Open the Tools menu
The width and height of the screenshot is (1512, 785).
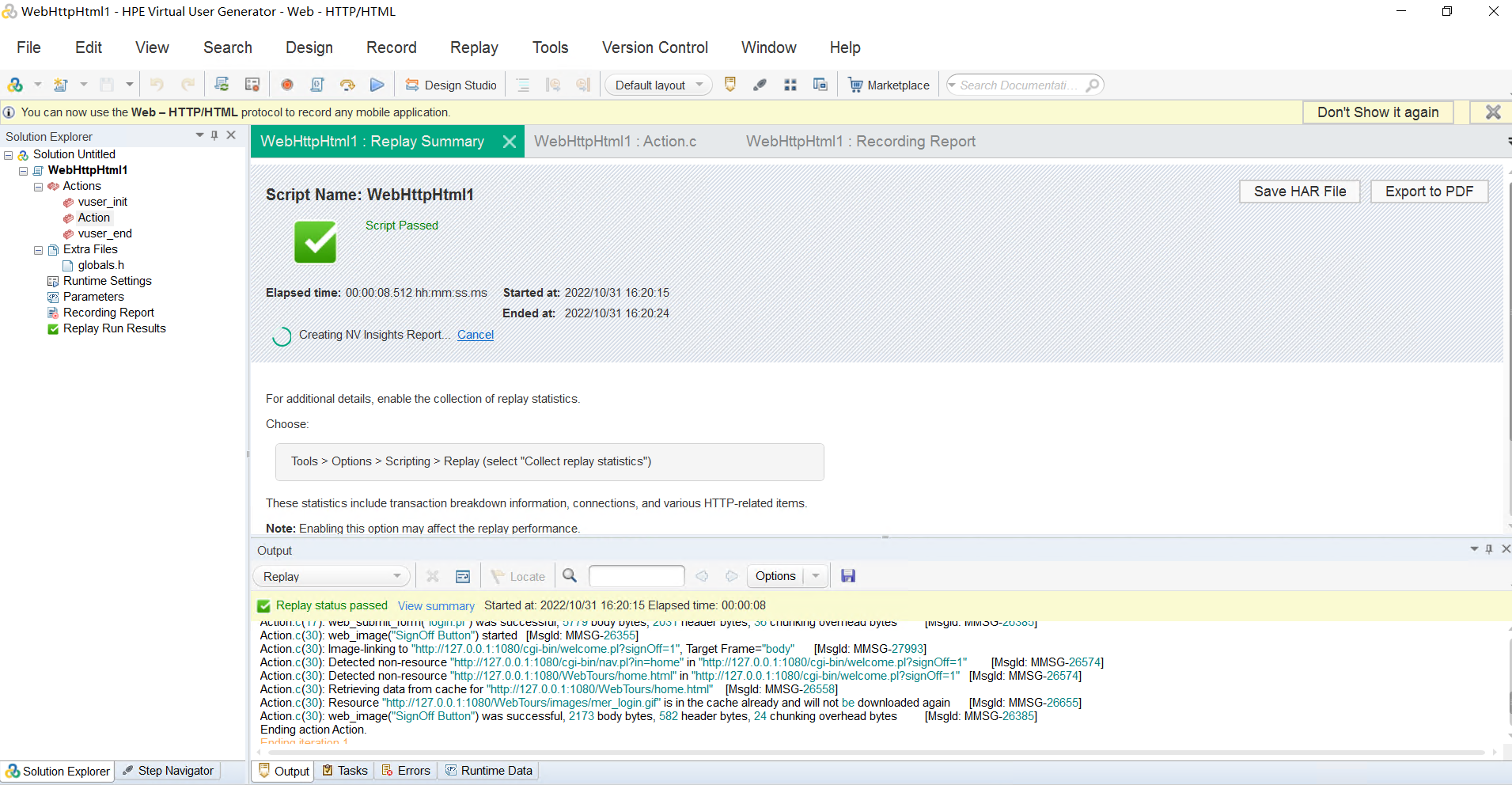pyautogui.click(x=550, y=47)
